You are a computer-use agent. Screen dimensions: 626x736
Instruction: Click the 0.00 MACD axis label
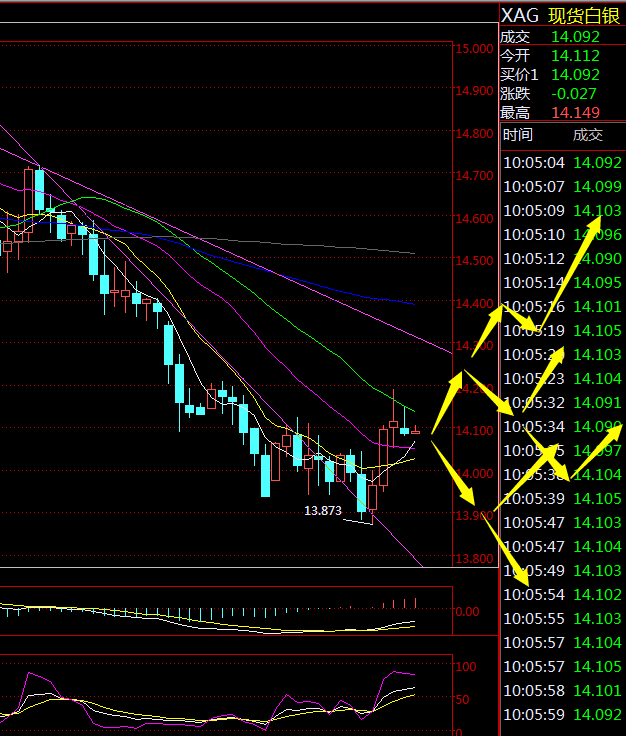tap(467, 612)
